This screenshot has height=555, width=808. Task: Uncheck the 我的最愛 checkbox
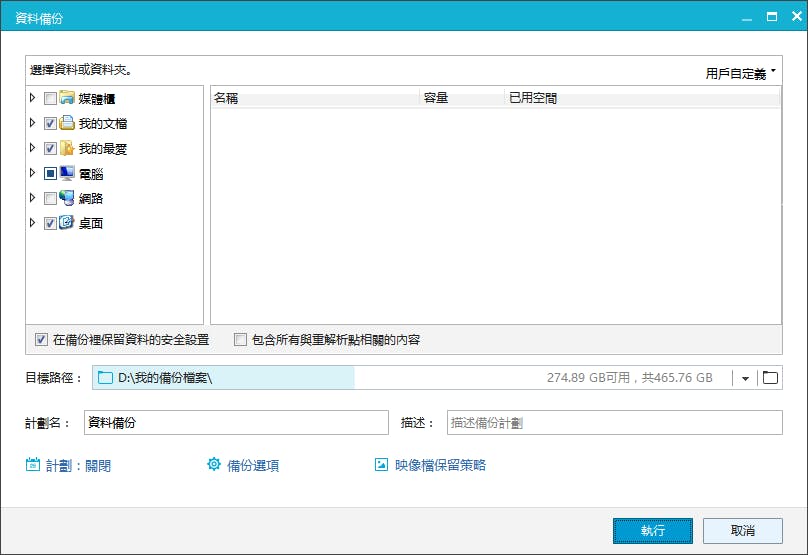(50, 148)
